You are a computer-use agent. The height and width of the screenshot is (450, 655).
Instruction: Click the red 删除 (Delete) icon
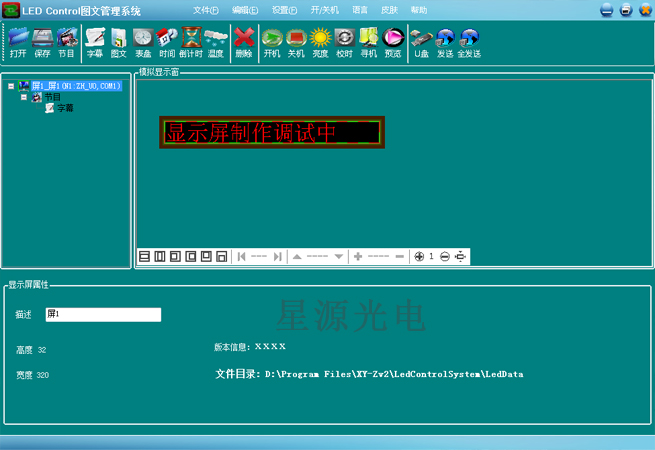244,42
